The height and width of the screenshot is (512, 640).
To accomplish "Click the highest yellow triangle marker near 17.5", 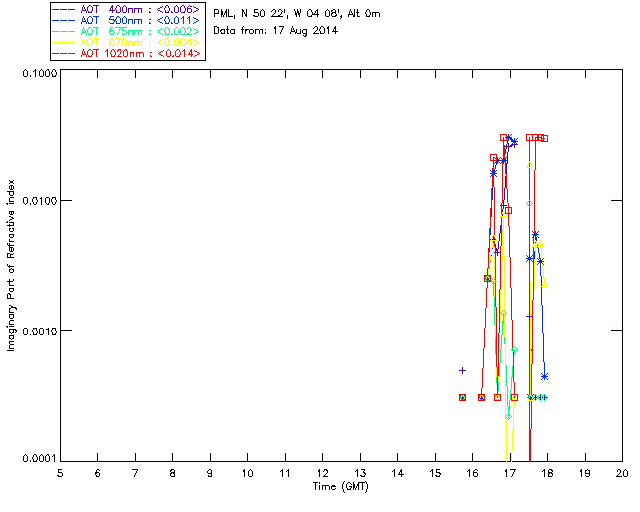I will [x=529, y=165].
